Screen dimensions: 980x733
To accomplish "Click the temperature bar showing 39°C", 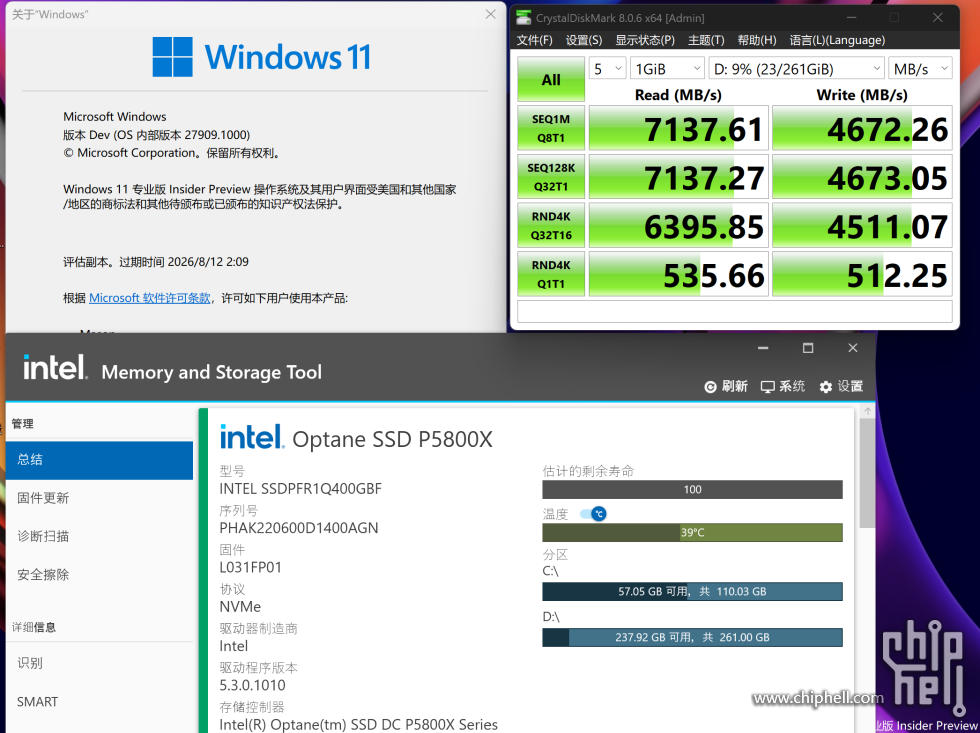I will 692,532.
